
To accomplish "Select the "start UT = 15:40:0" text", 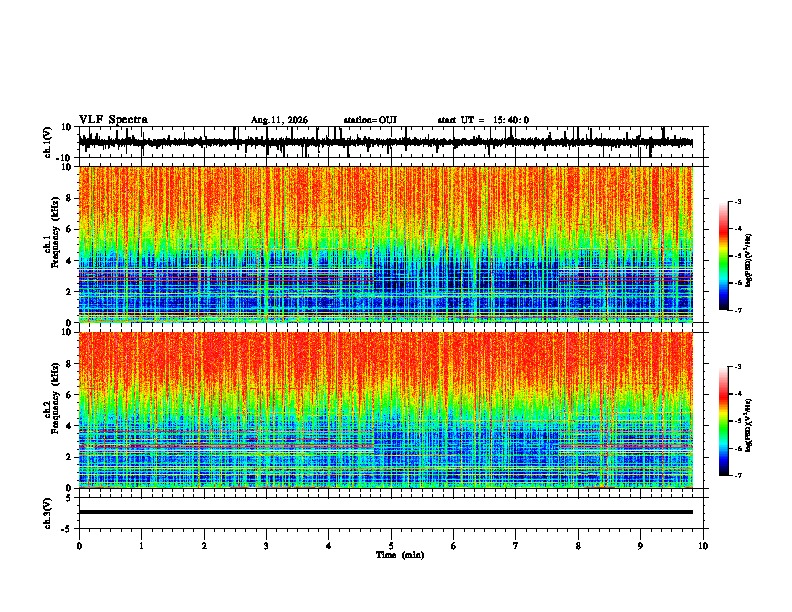I will (483, 120).
